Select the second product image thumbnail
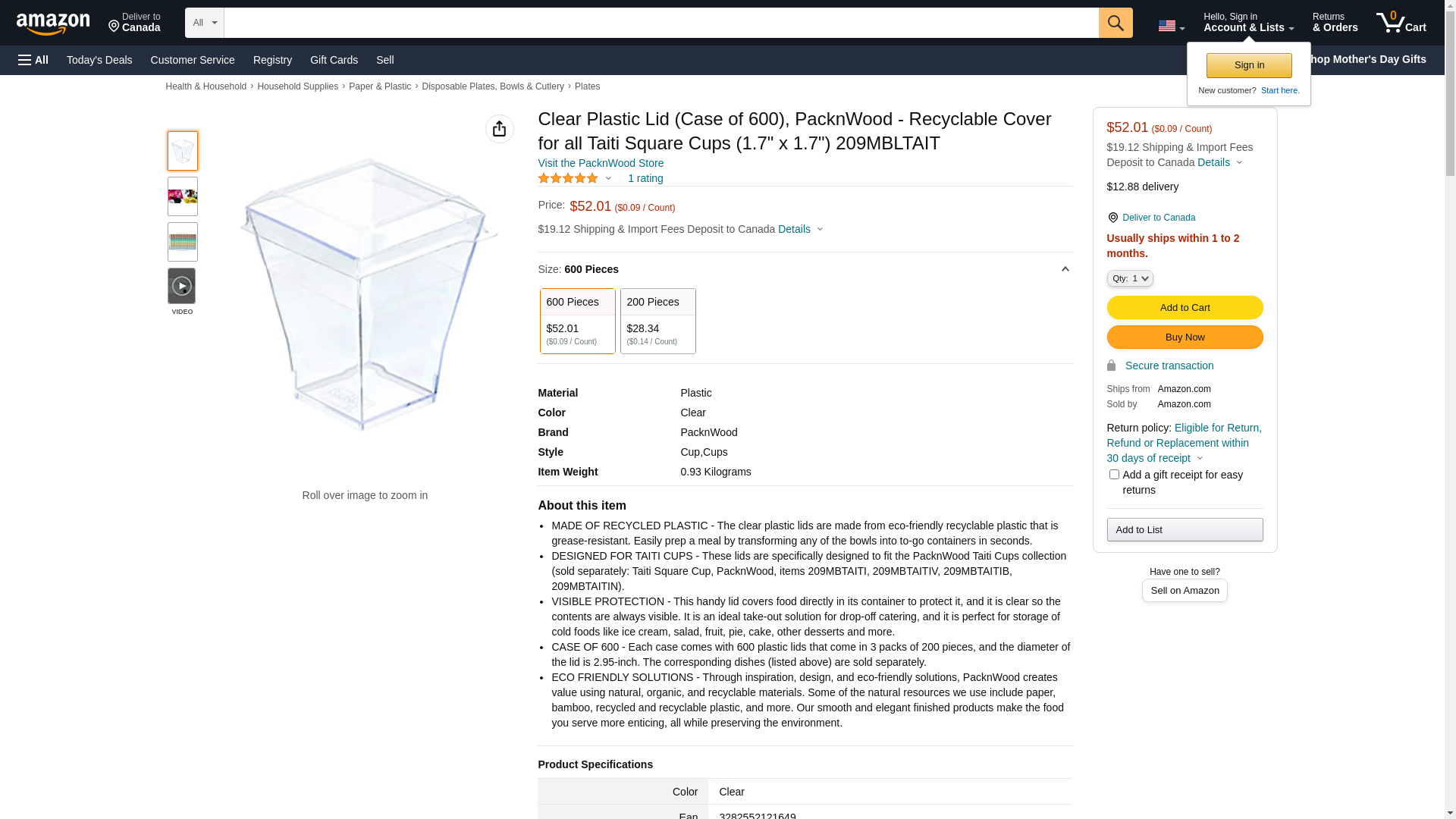Screen dimensions: 1456x819 (182, 196)
